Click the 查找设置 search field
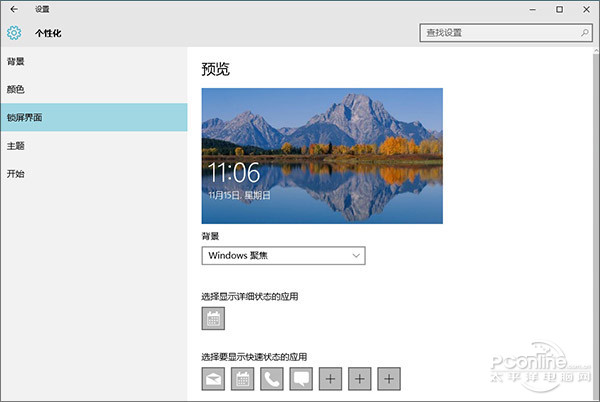The height and width of the screenshot is (402, 600). pyautogui.click(x=506, y=33)
